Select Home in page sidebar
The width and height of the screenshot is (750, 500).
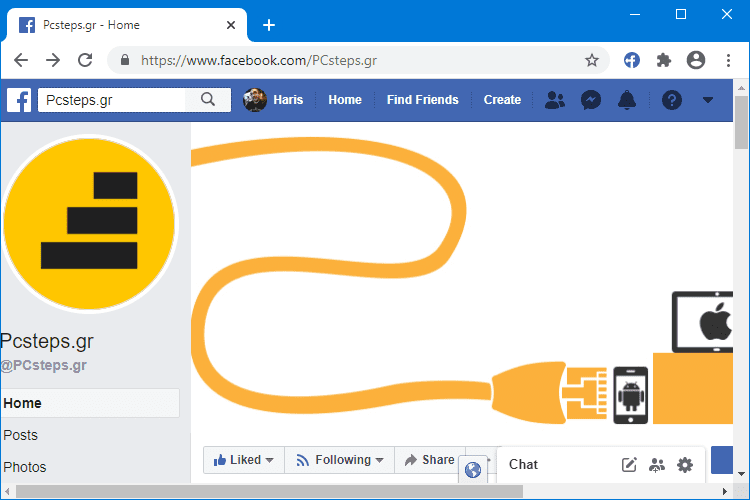[90, 403]
